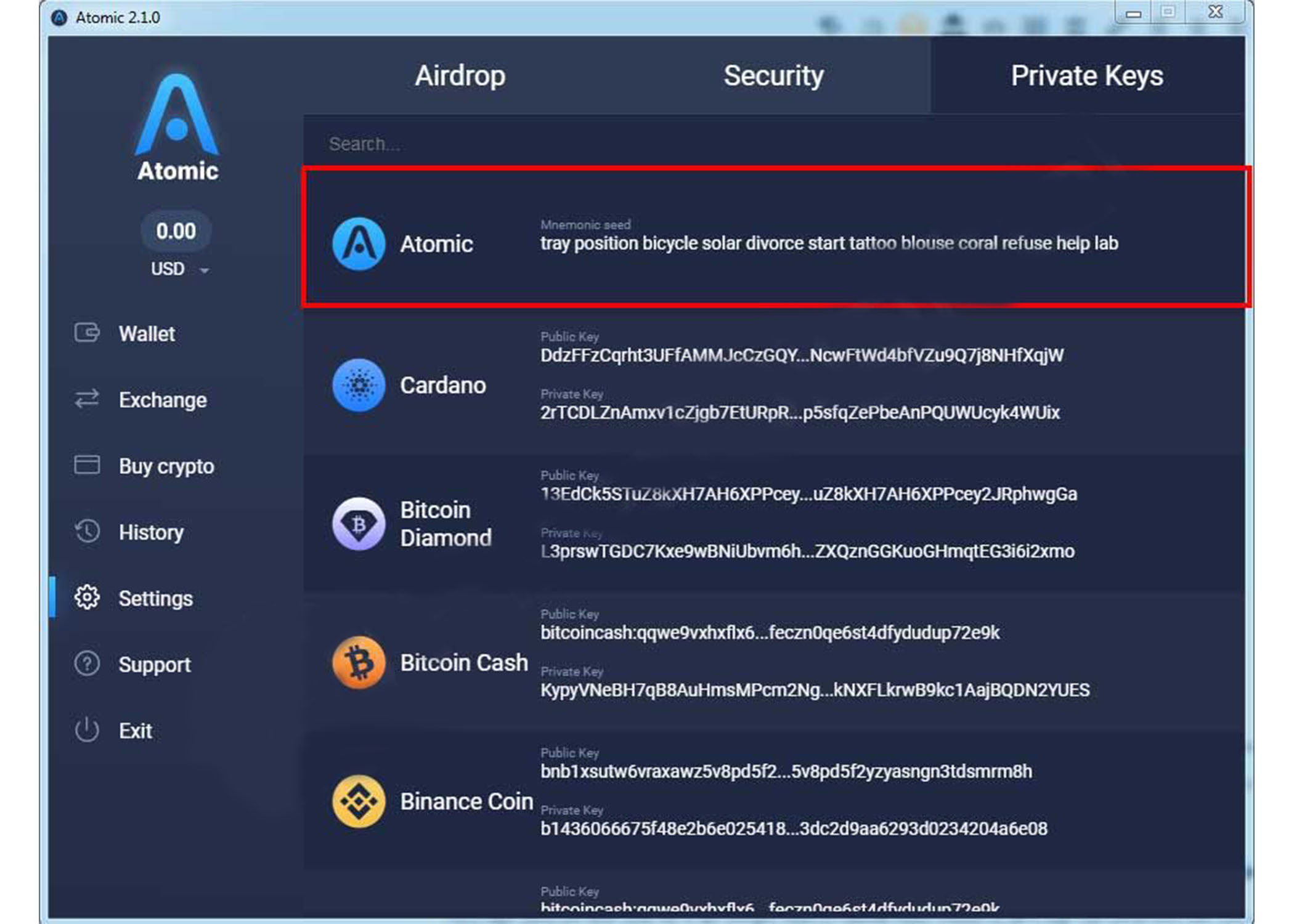
Task: Click the Bitcoin Cash coin name
Action: (x=463, y=663)
